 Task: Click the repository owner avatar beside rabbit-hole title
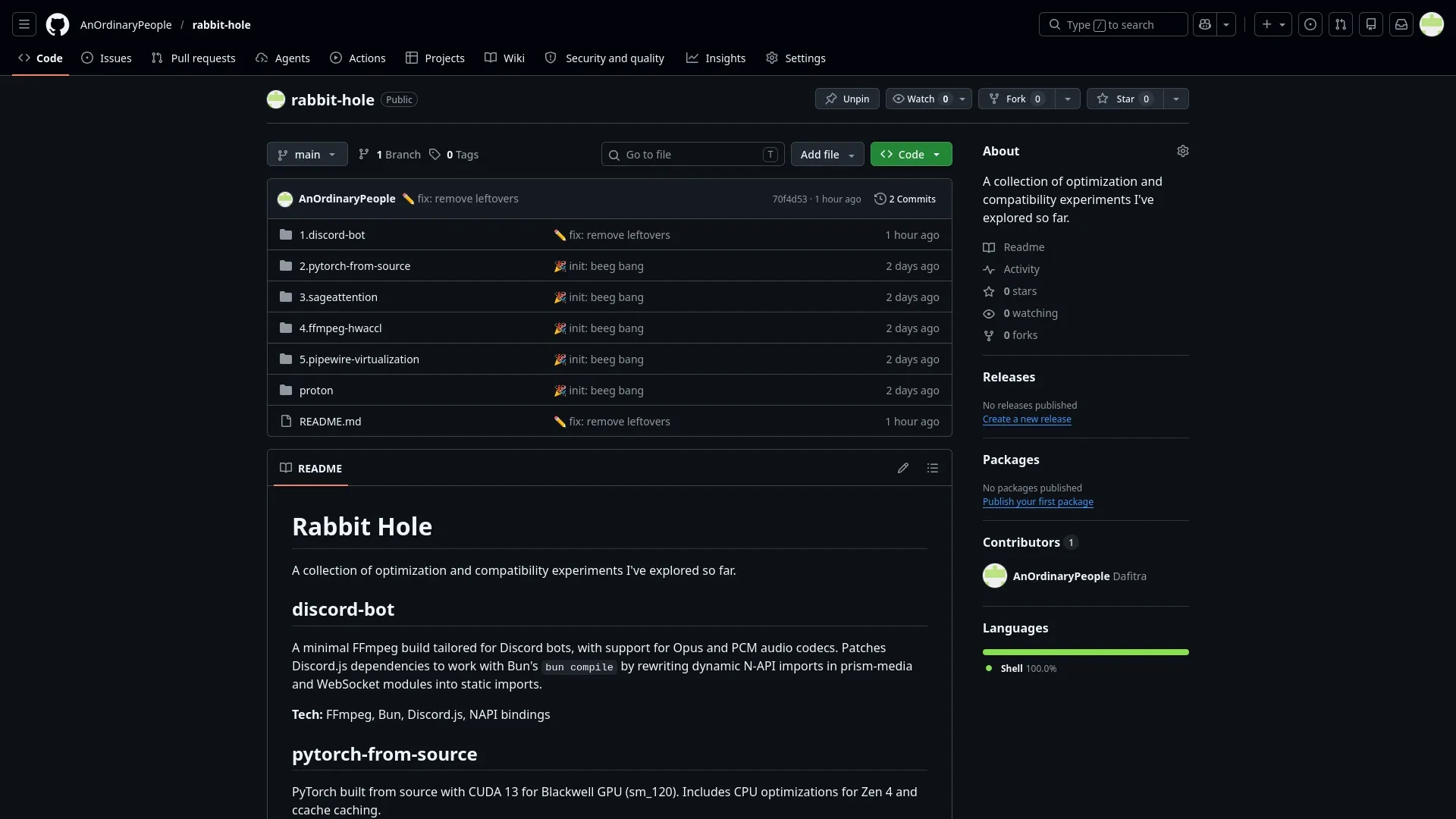tap(276, 99)
